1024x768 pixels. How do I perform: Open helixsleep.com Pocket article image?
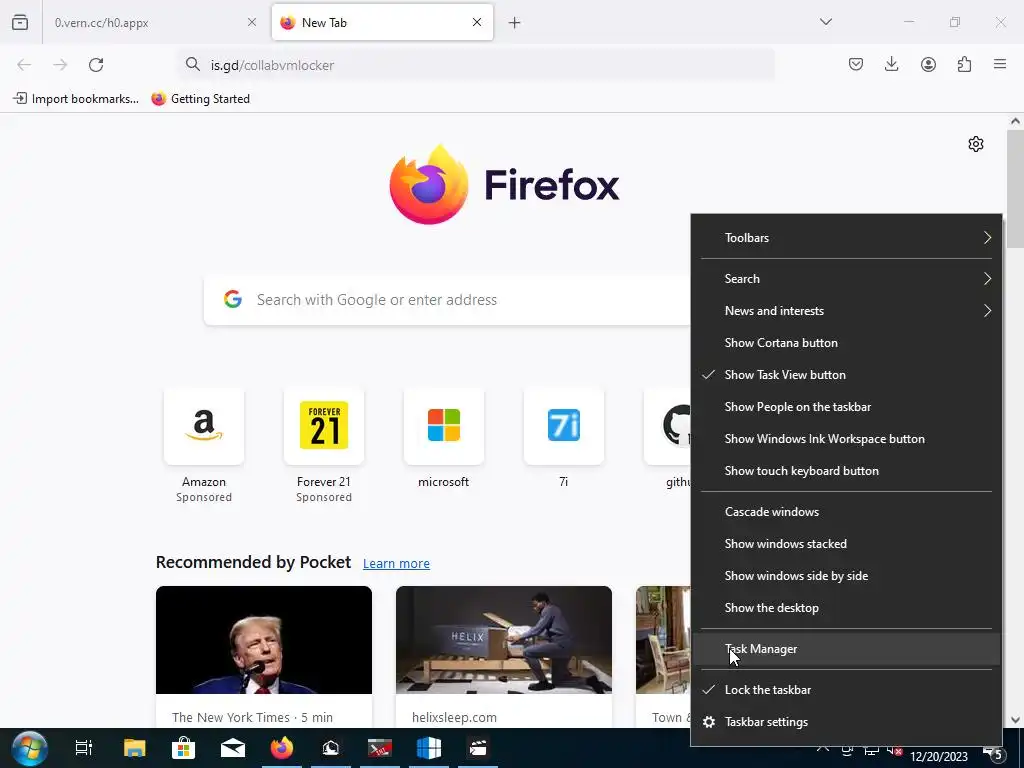[x=504, y=640]
